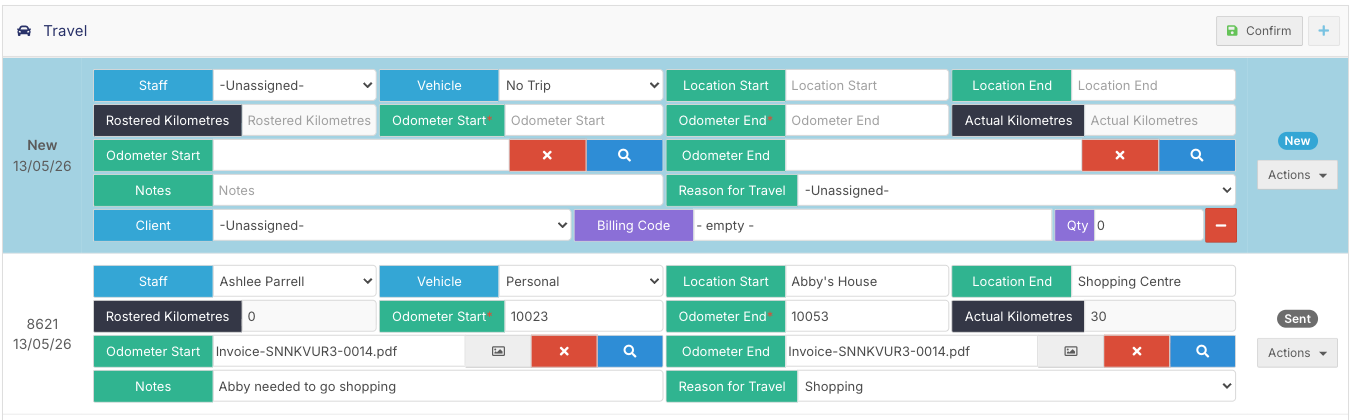Click the Travel section heading
This screenshot has width=1352, height=420.
coord(65,31)
